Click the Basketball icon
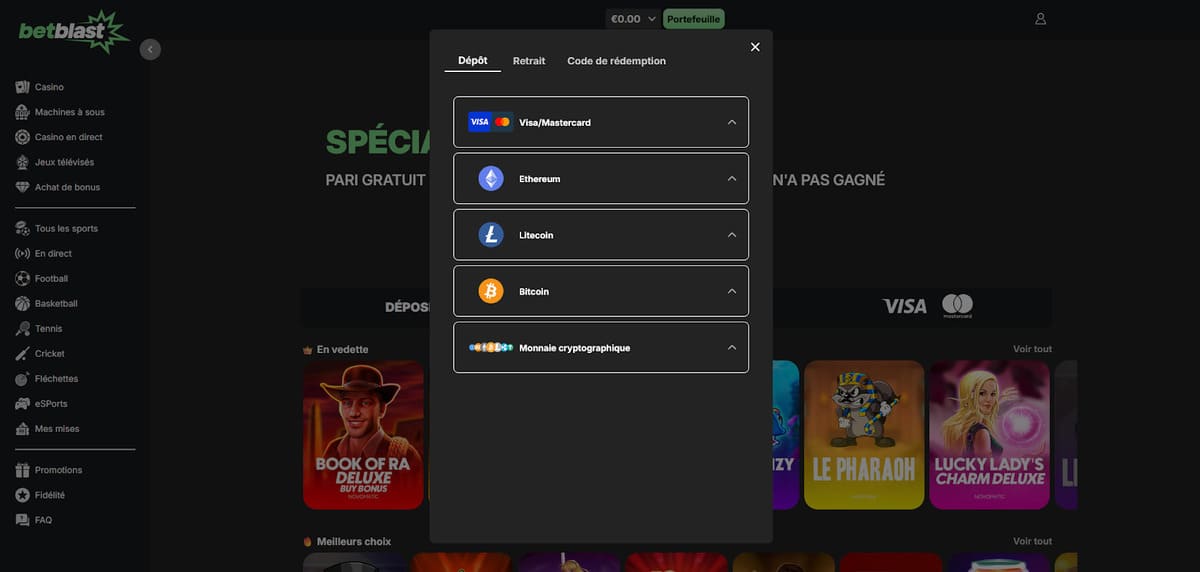 pos(23,303)
